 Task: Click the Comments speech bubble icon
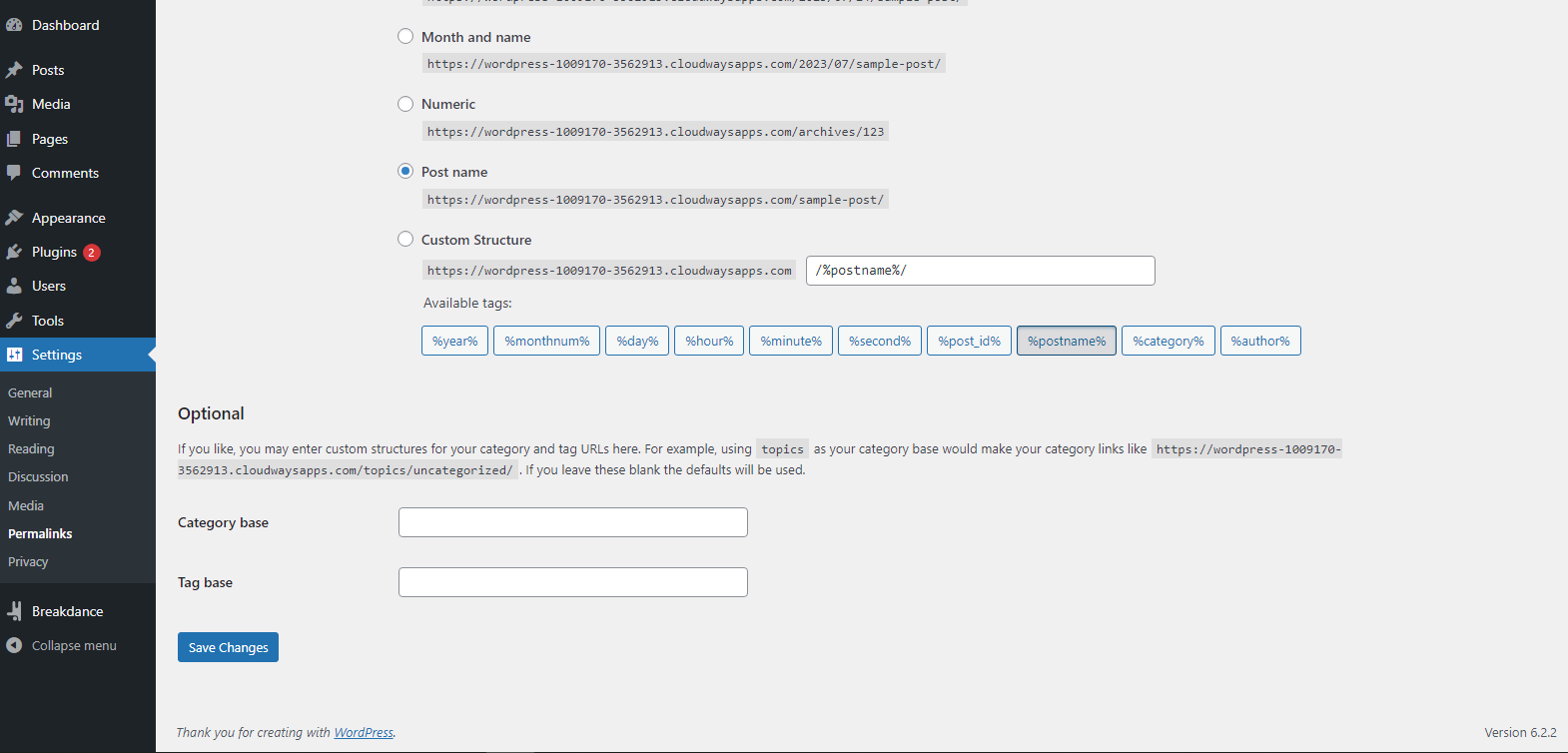tap(14, 173)
